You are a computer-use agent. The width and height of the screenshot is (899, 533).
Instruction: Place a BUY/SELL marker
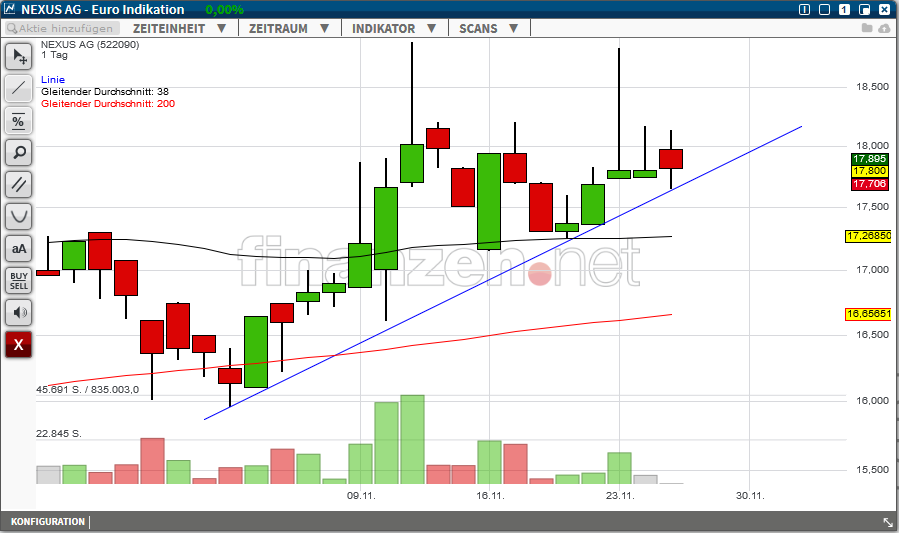tap(19, 280)
